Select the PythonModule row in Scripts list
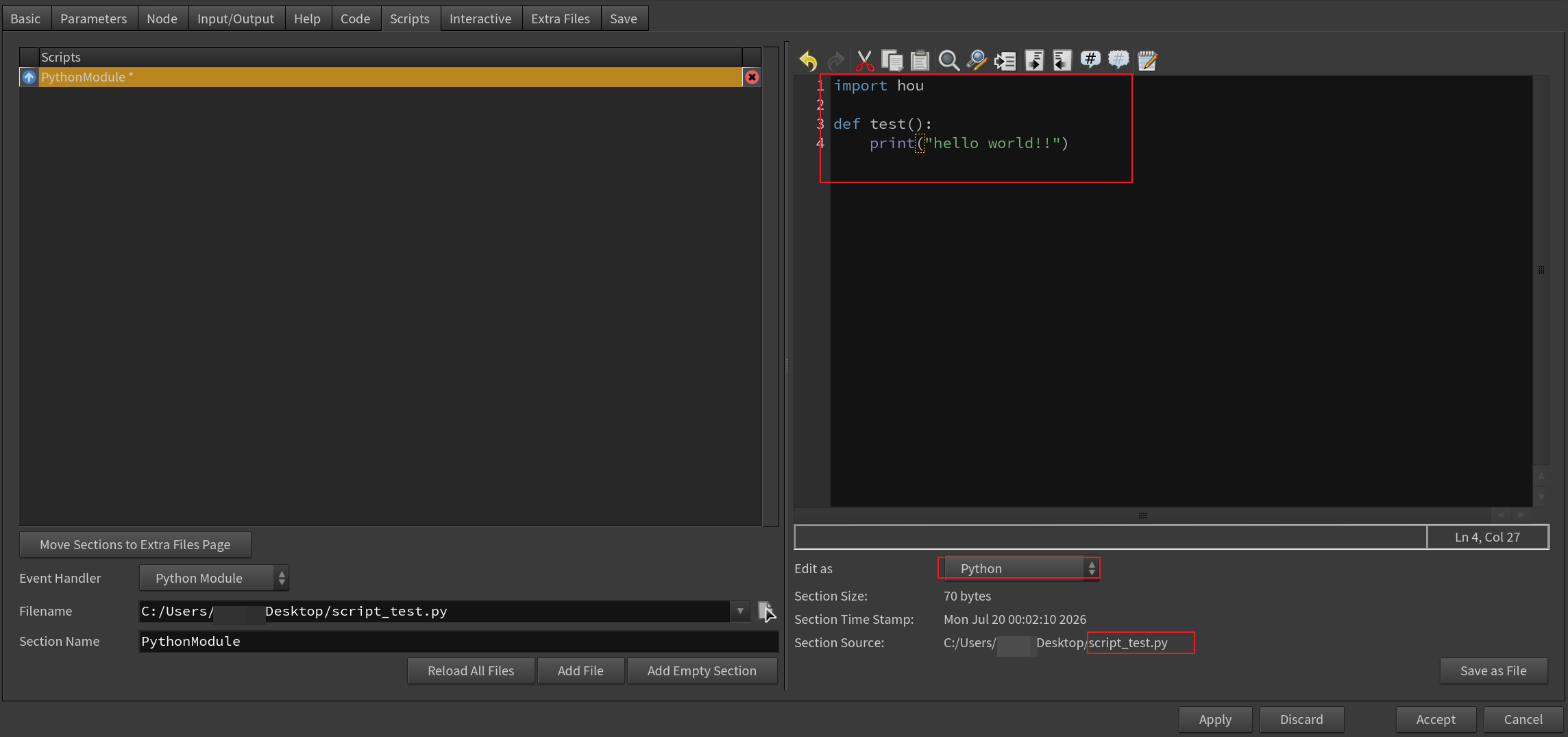This screenshot has width=1568, height=737. click(x=391, y=77)
